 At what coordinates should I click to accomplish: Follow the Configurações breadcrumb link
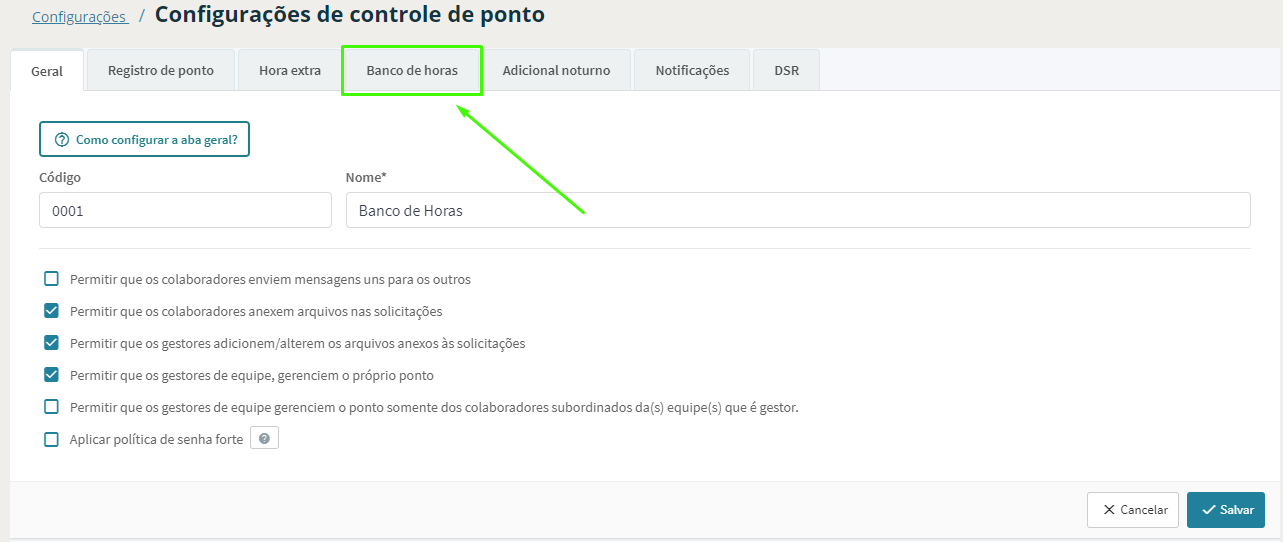coord(79,17)
